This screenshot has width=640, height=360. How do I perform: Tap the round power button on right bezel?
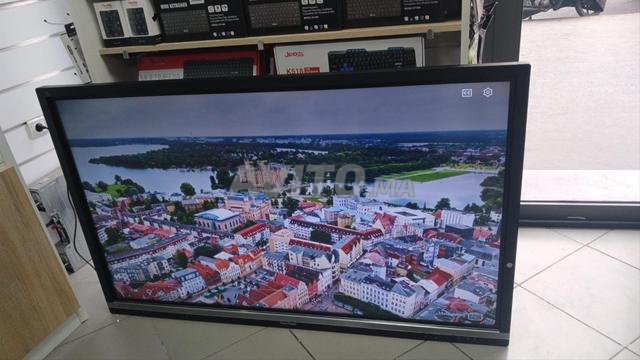pyautogui.click(x=509, y=265)
